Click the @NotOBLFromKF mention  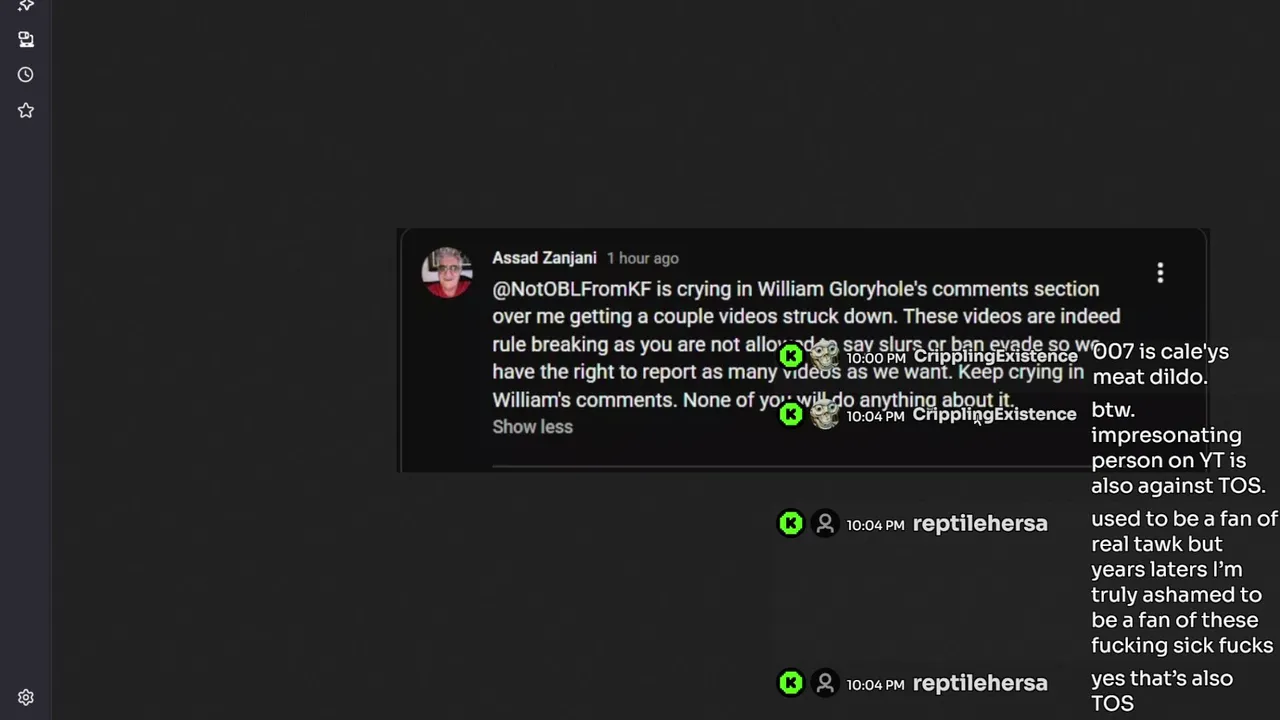click(x=571, y=289)
